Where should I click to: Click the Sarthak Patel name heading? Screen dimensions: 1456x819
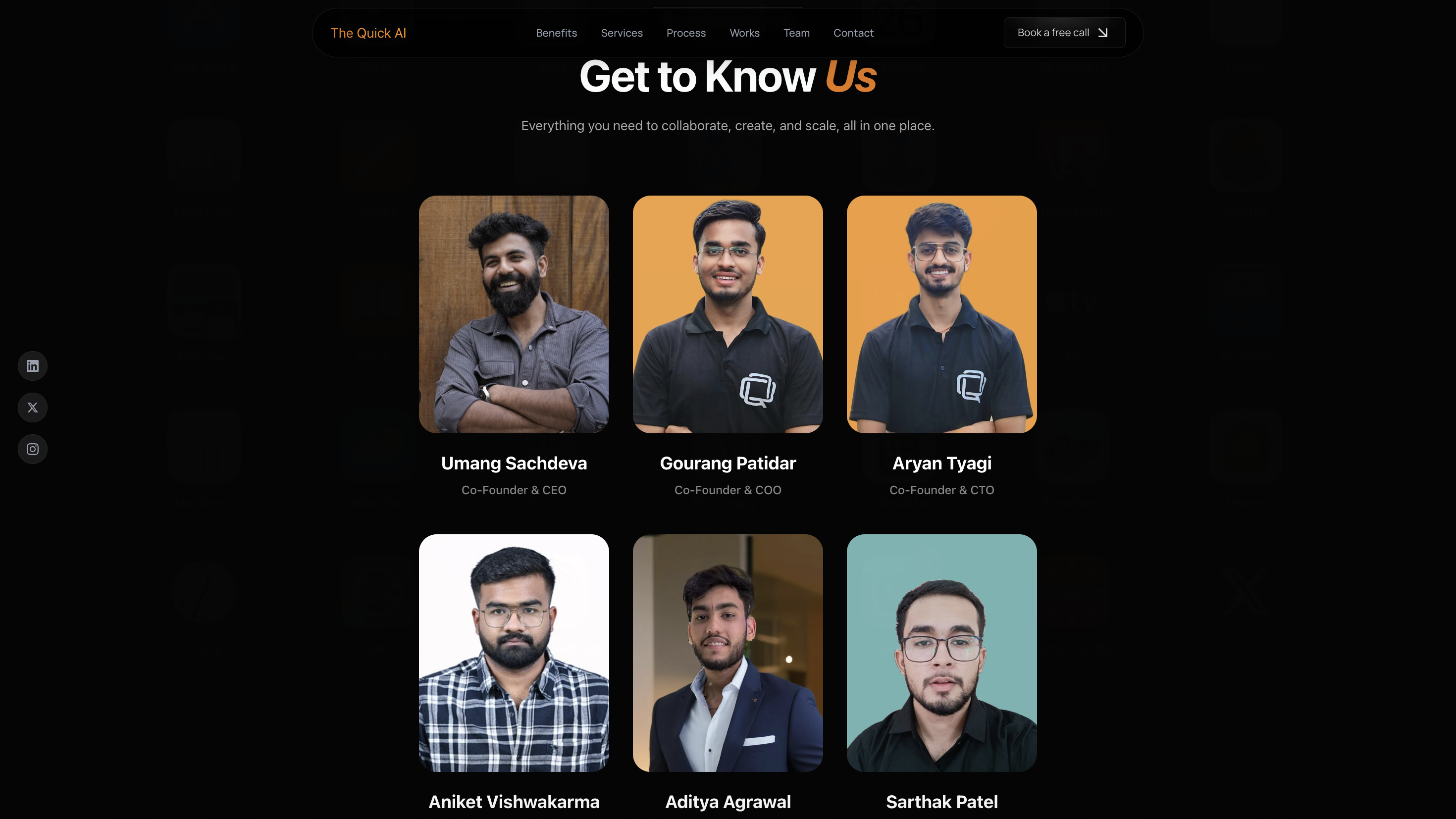941,802
